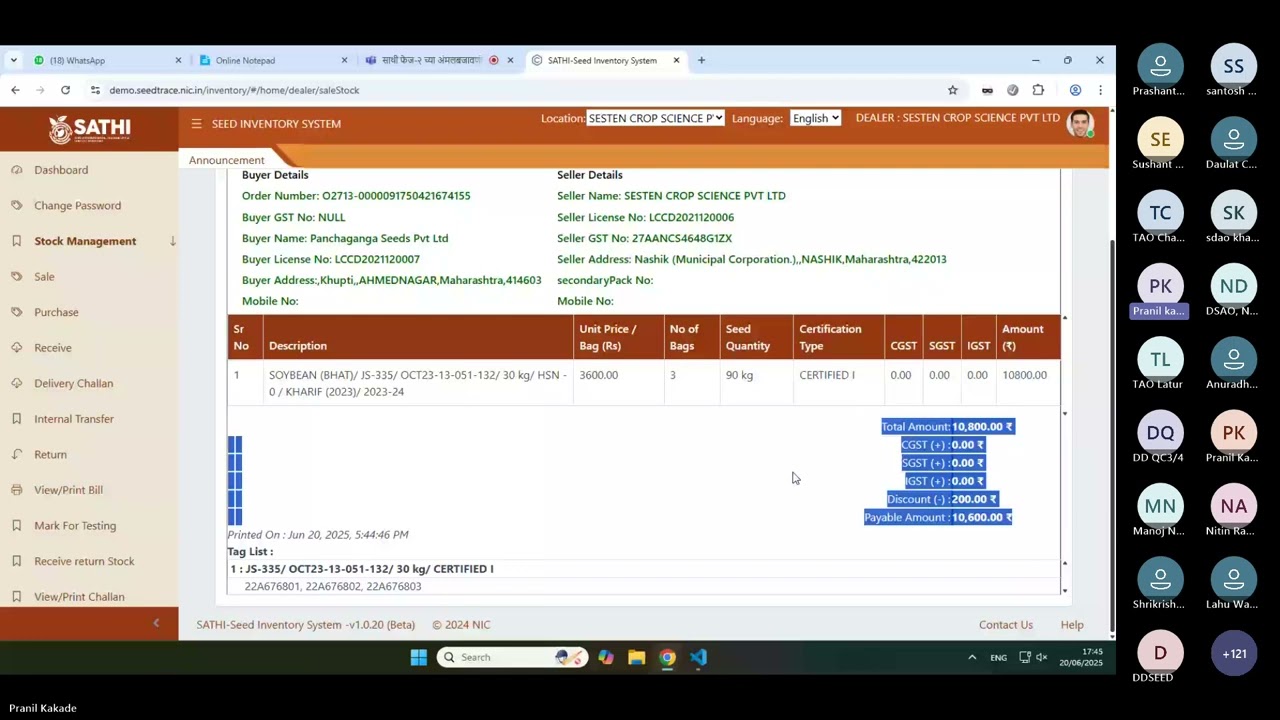Image resolution: width=1280 pixels, height=720 pixels.
Task: Open File Explorer from the taskbar
Action: (637, 657)
